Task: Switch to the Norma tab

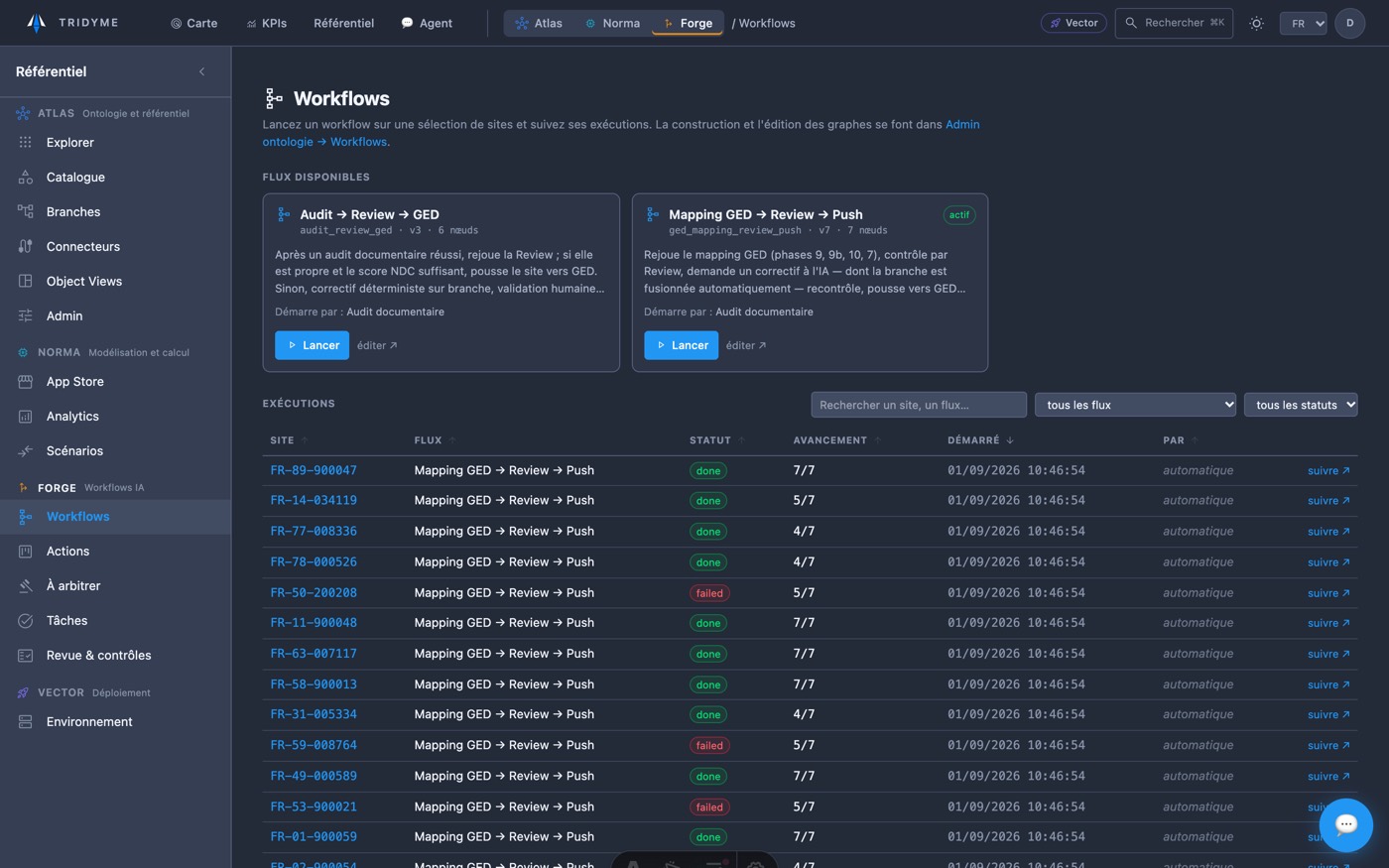Action: tap(612, 23)
